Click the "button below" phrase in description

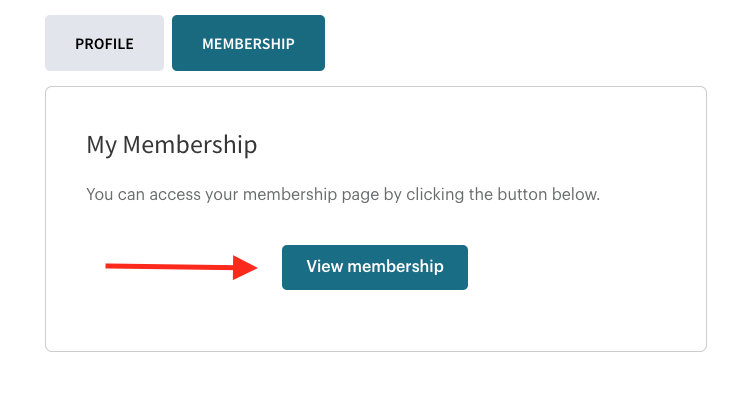549,194
